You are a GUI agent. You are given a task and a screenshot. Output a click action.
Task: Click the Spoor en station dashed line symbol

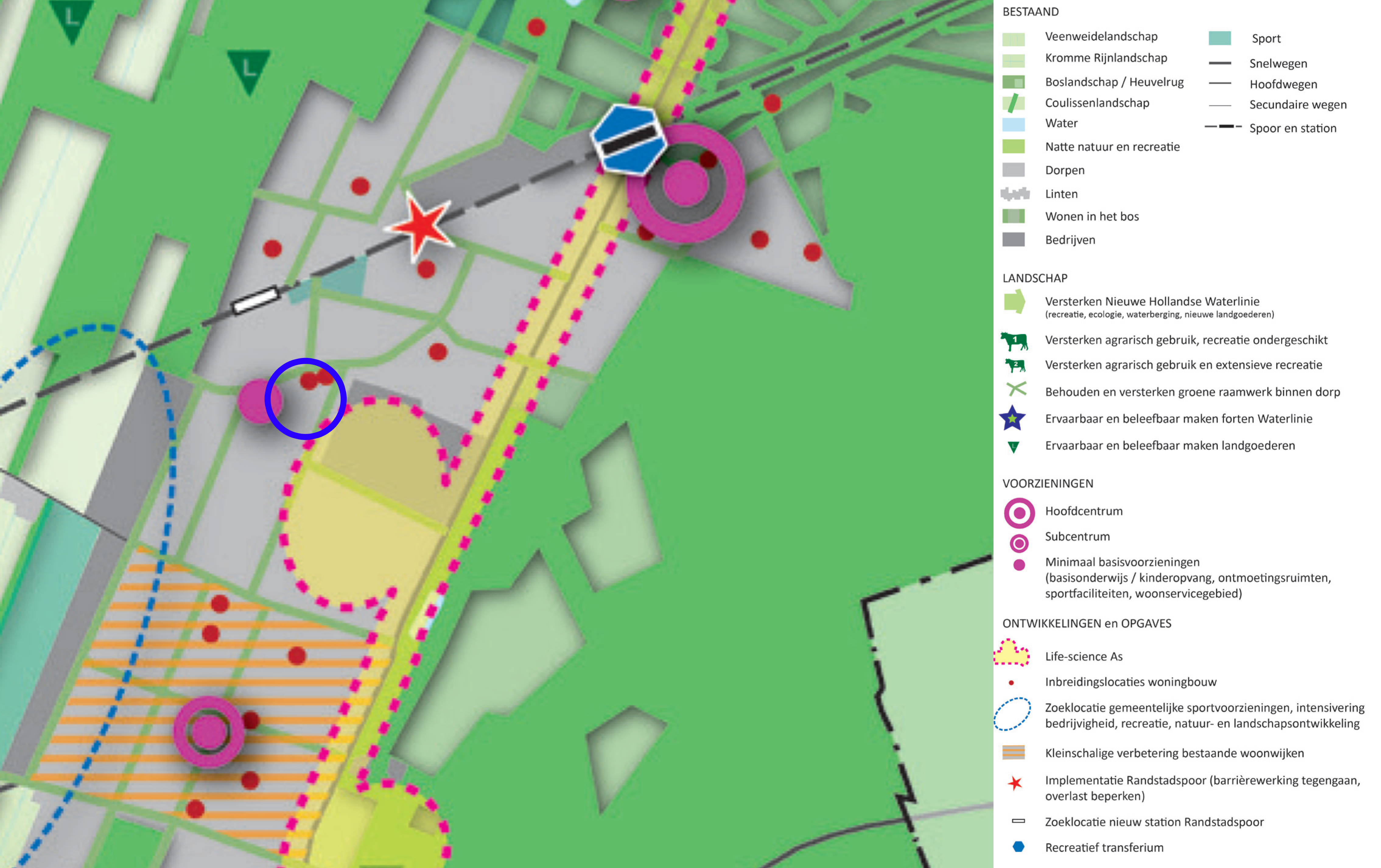pyautogui.click(x=1223, y=126)
